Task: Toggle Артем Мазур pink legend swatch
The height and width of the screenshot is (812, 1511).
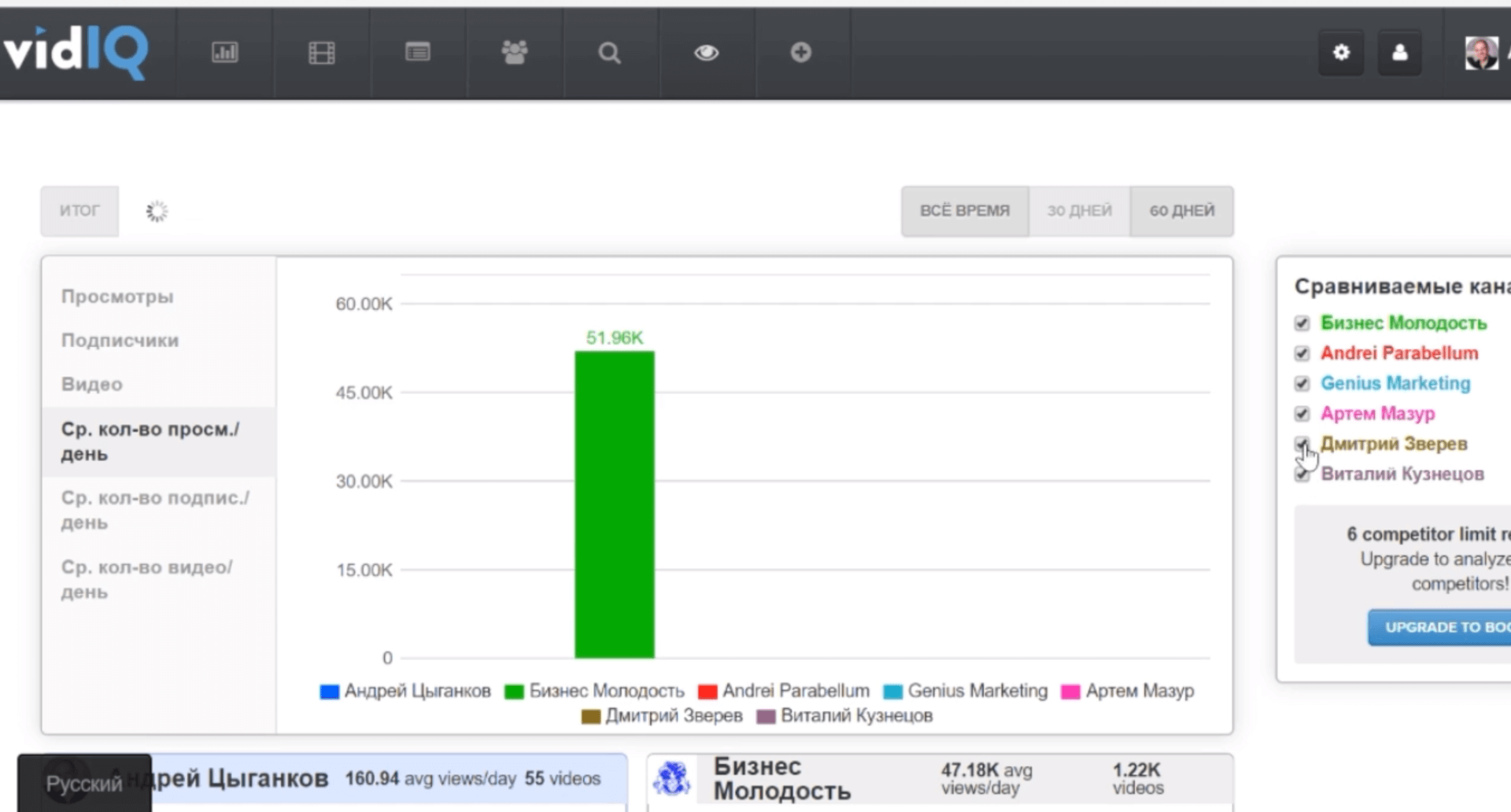Action: tap(1070, 692)
